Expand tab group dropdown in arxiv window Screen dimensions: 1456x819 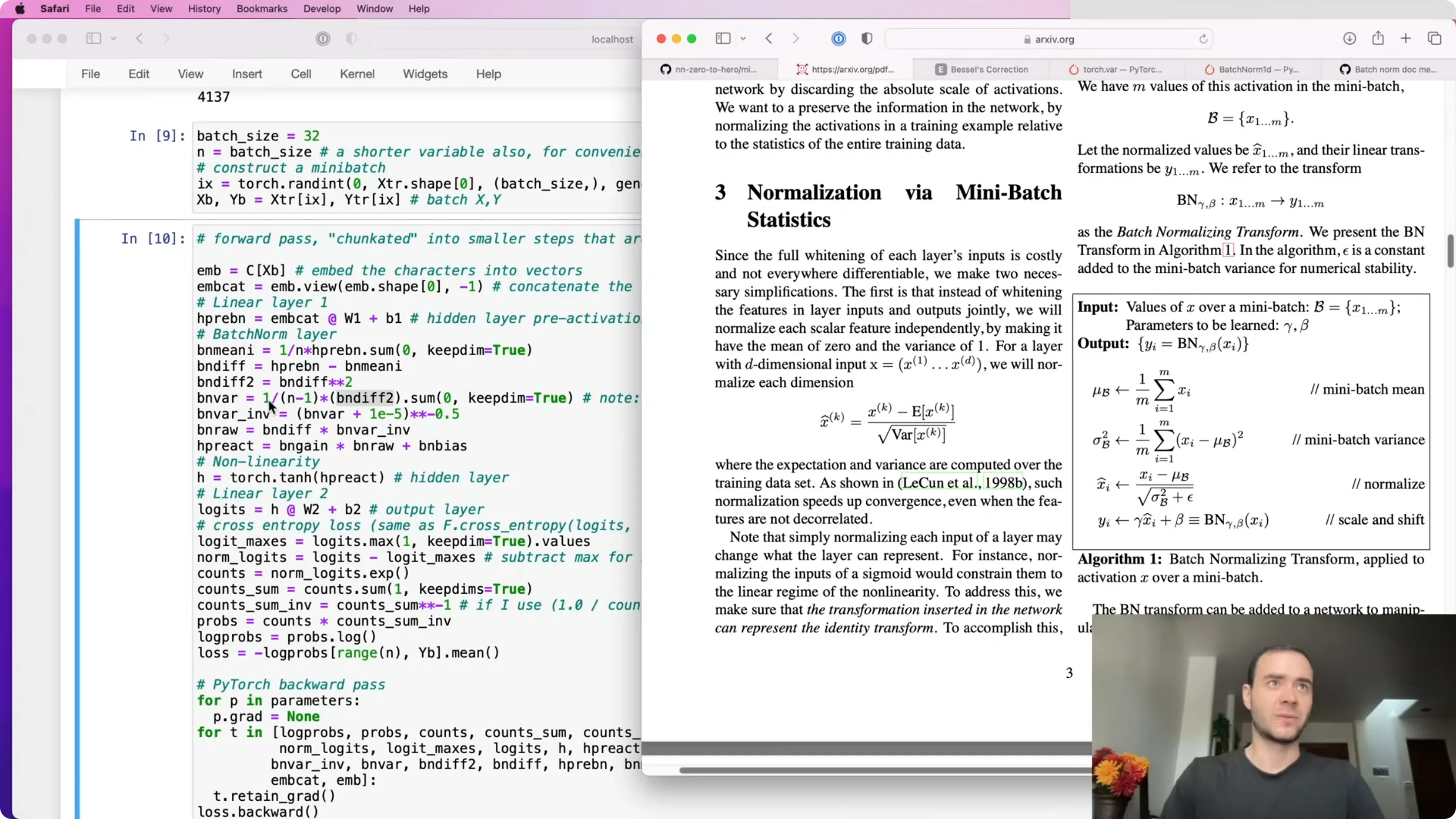tap(743, 39)
